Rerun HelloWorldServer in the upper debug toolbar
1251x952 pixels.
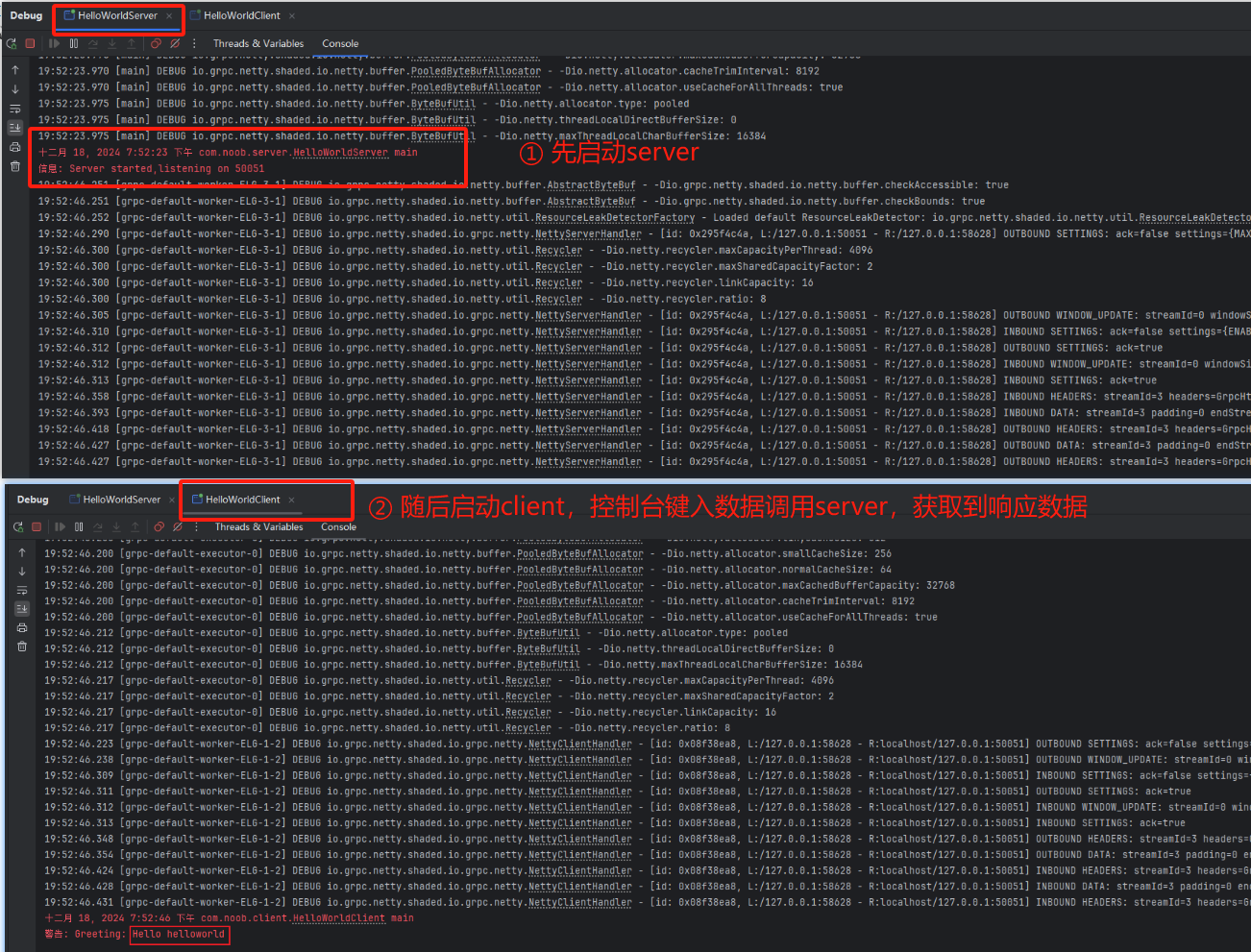pos(12,43)
